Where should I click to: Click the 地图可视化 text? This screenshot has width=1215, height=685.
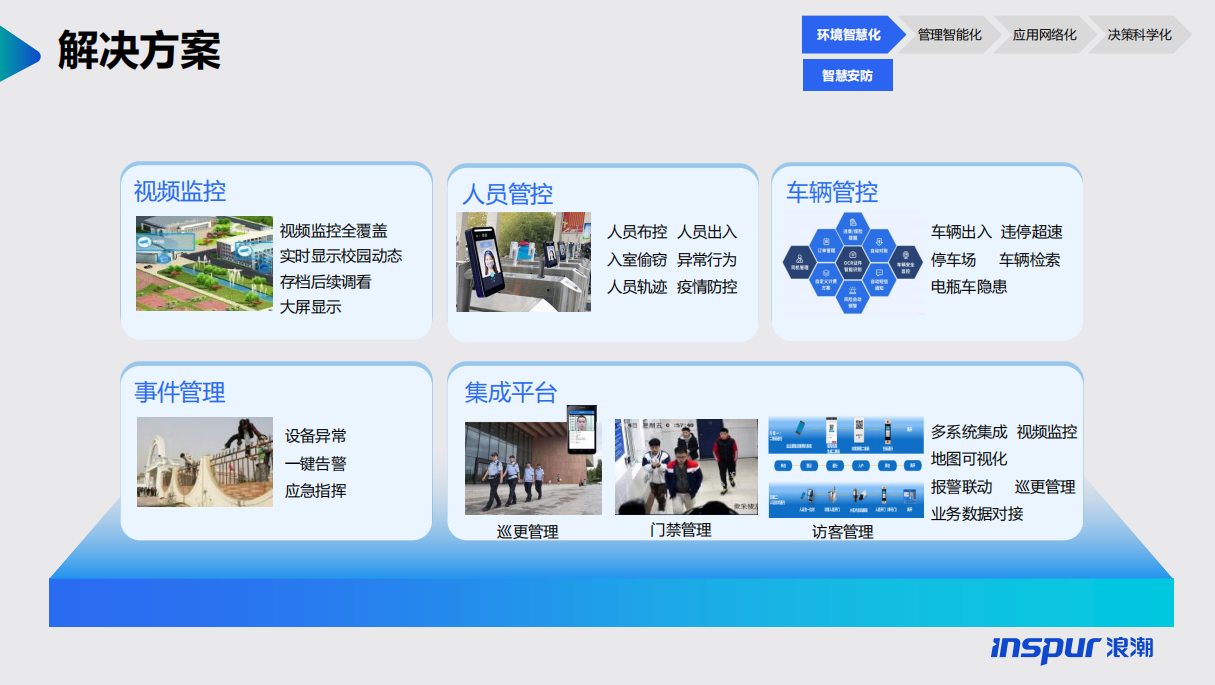tap(969, 459)
